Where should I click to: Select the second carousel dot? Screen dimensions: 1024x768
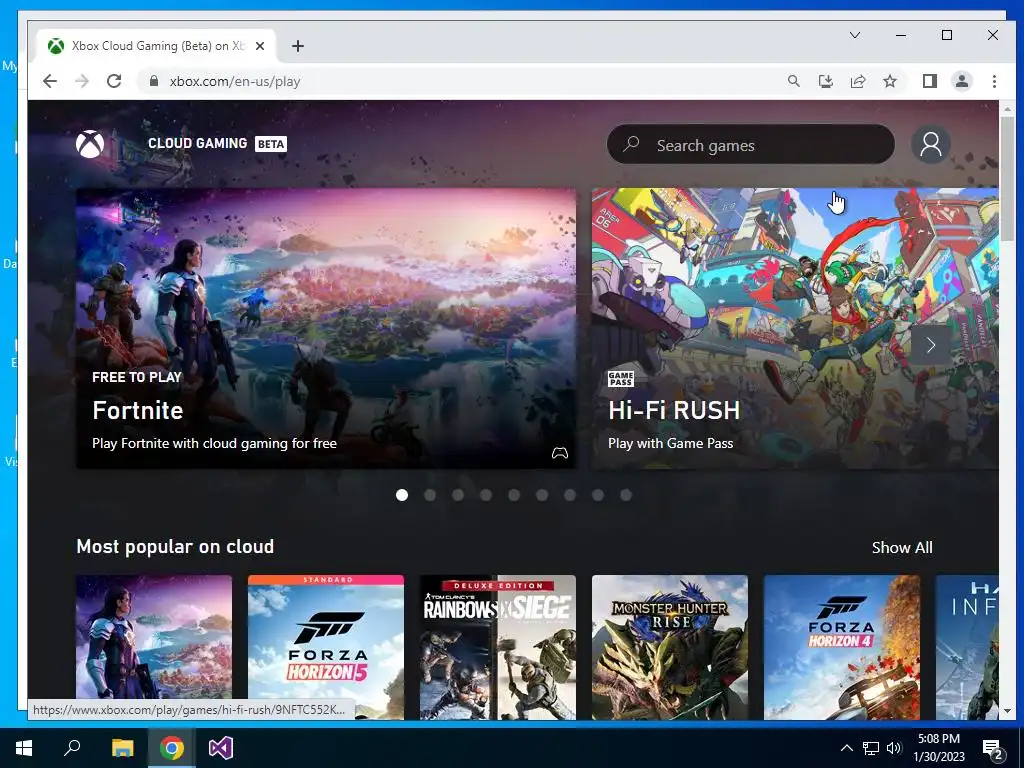(x=430, y=495)
